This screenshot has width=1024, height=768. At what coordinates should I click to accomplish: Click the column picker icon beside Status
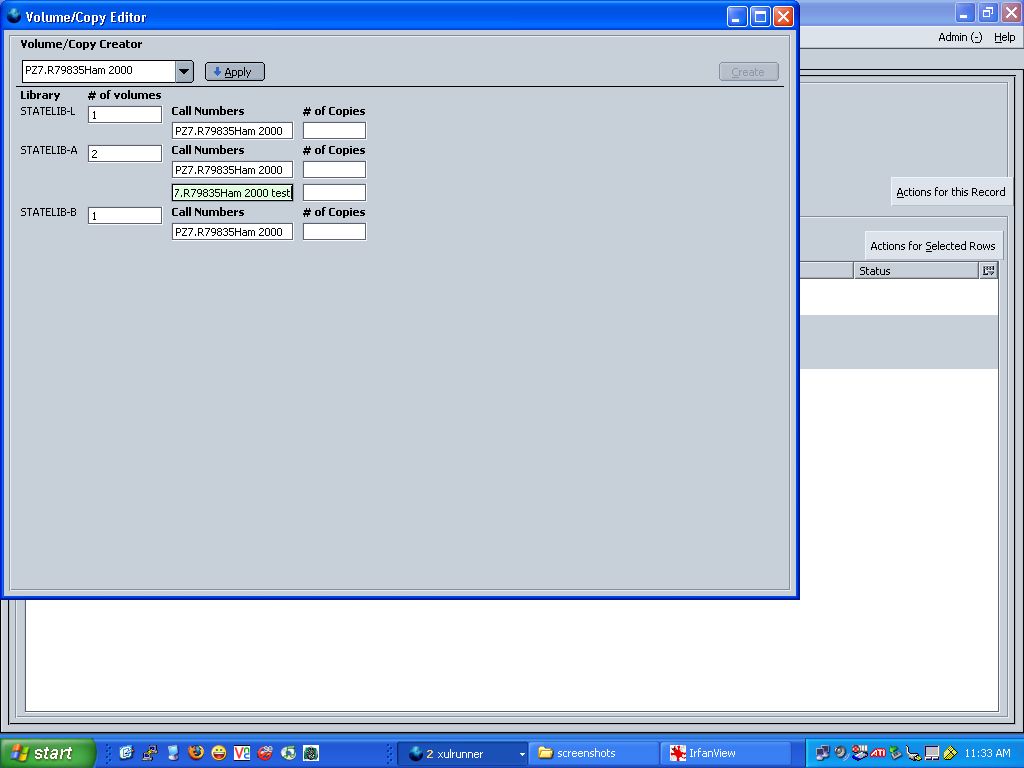[988, 271]
